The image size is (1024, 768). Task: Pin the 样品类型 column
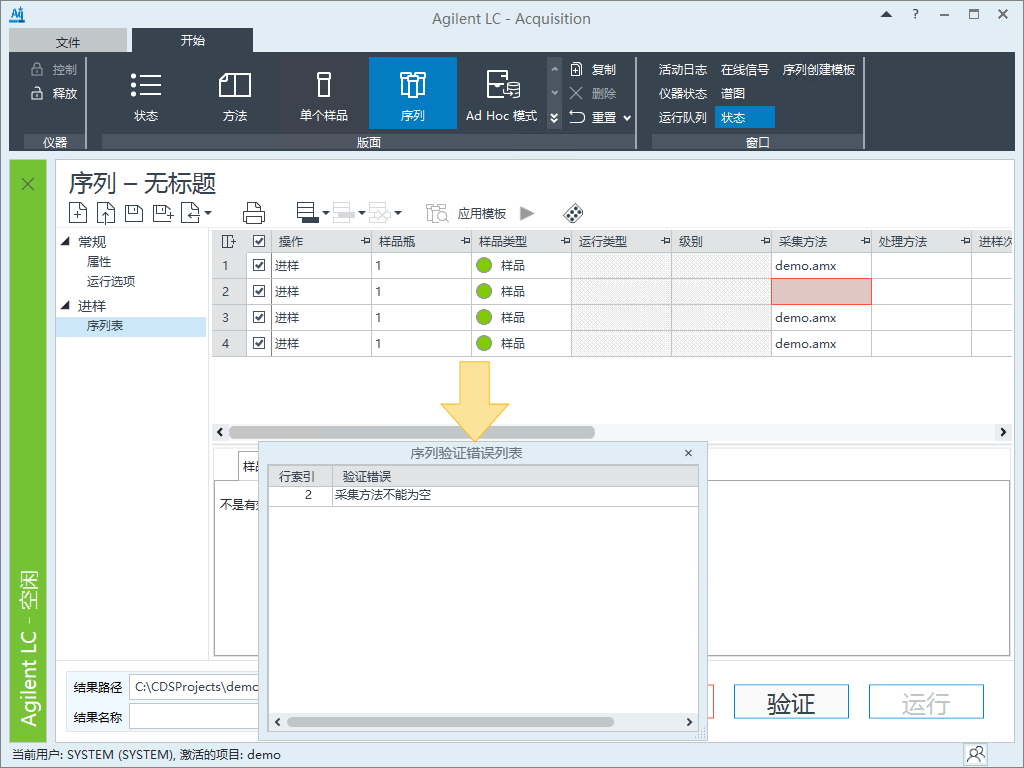[x=566, y=241]
